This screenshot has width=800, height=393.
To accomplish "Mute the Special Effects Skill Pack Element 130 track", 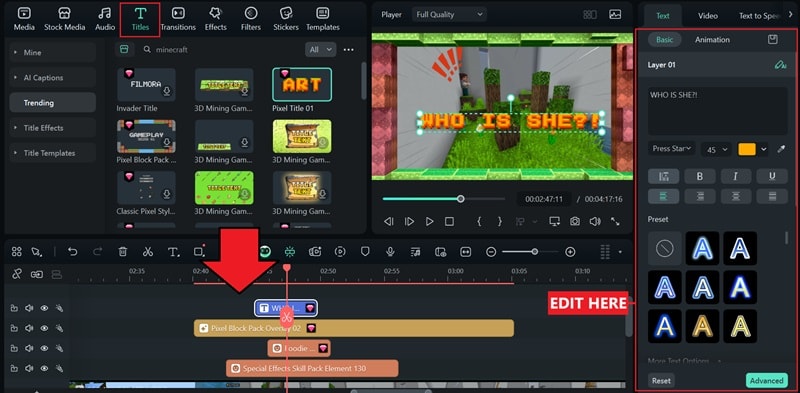I will 29,368.
